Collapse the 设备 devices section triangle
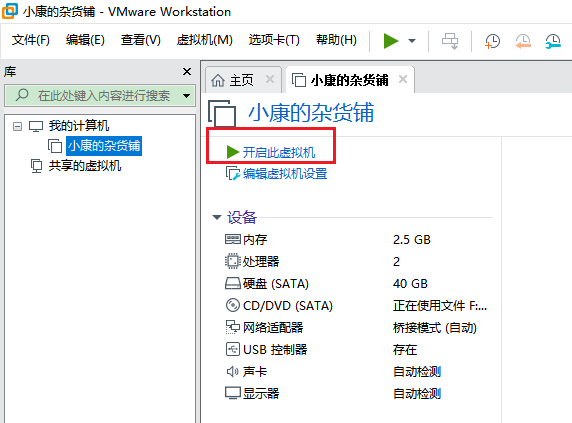The image size is (572, 423). pyautogui.click(x=217, y=217)
